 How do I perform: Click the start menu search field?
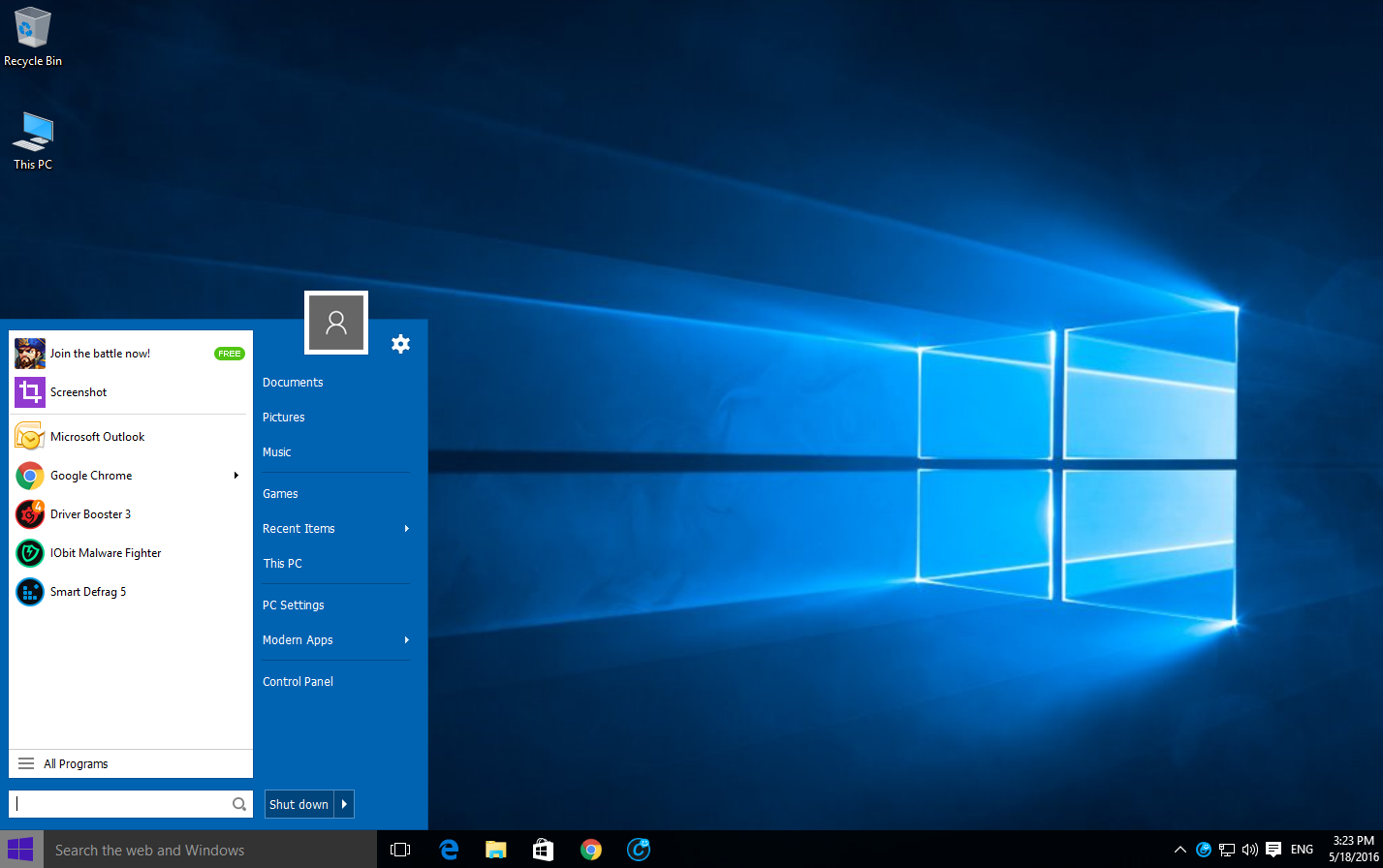(x=121, y=804)
